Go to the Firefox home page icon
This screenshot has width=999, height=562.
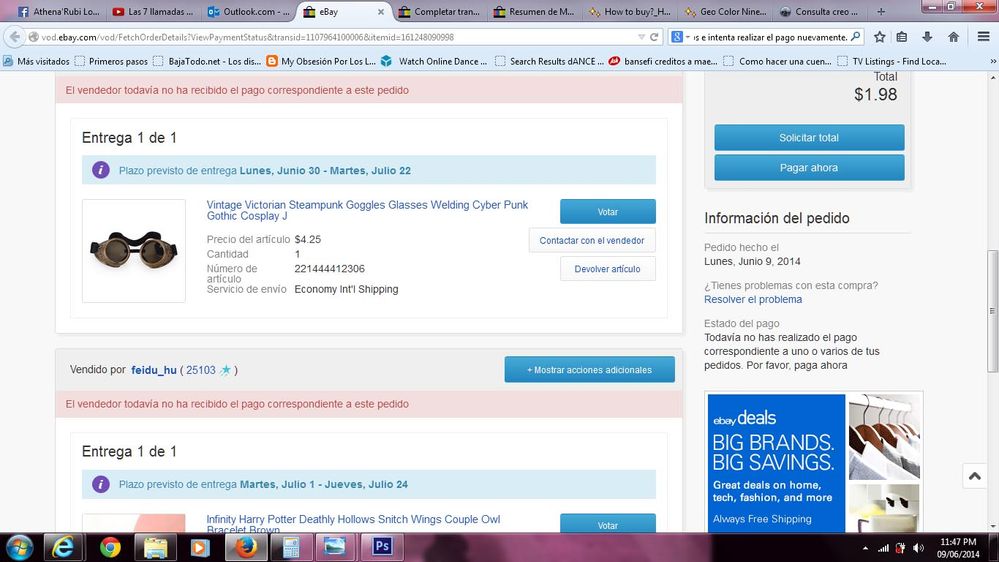click(x=953, y=37)
